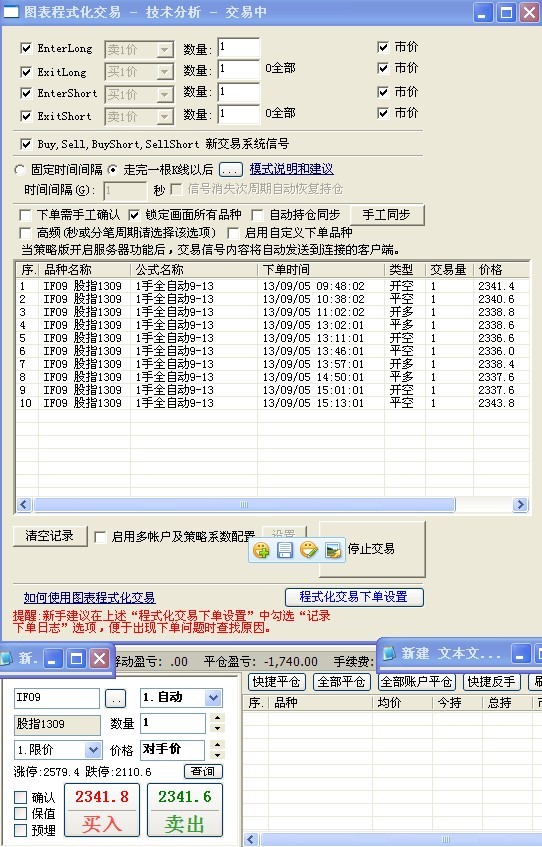
Task: Enable 启用自定义下单品种 checkbox
Action: tap(233, 233)
